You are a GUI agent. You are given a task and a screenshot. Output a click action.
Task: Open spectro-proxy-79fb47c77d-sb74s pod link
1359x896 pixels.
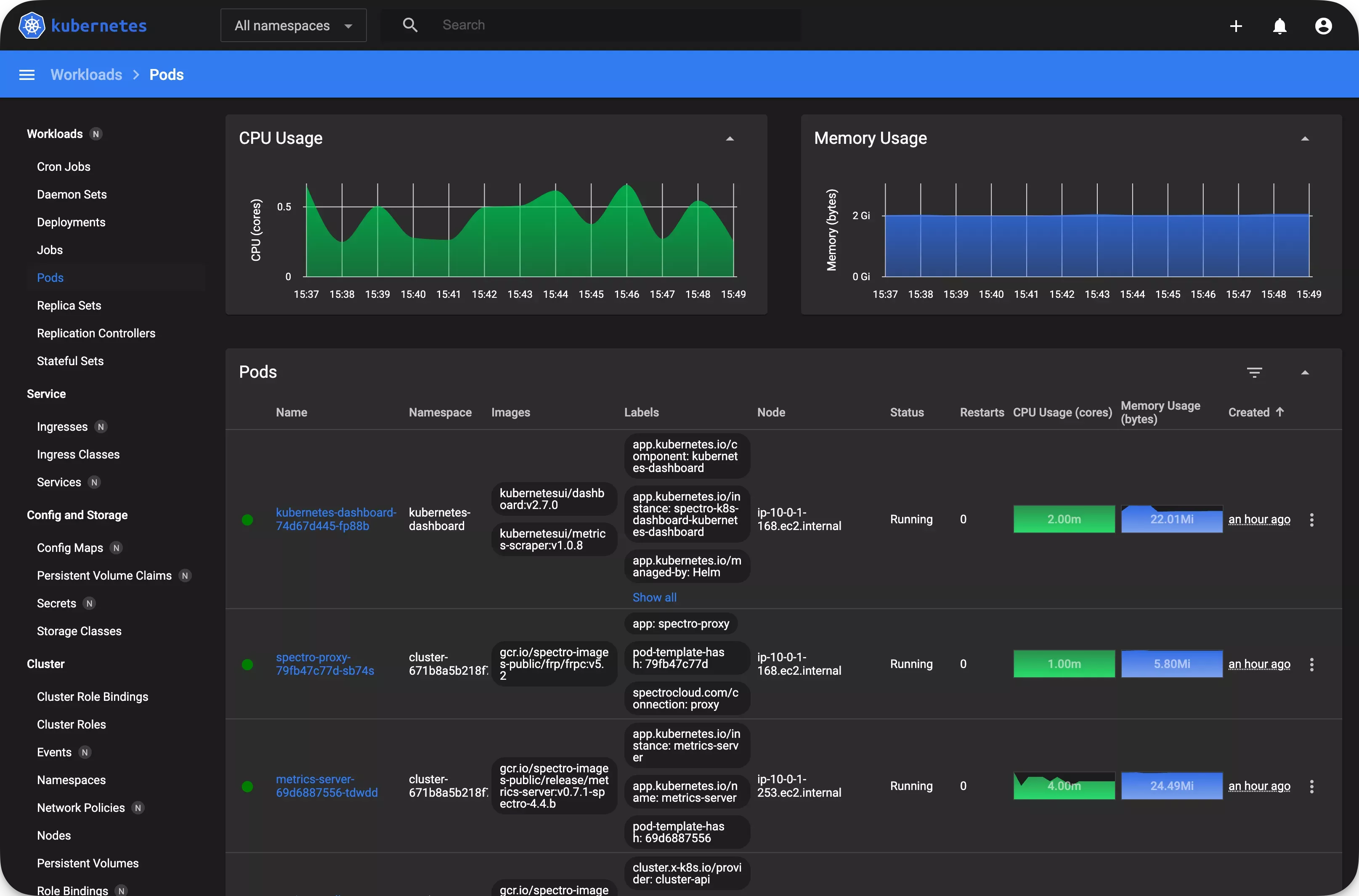click(325, 664)
